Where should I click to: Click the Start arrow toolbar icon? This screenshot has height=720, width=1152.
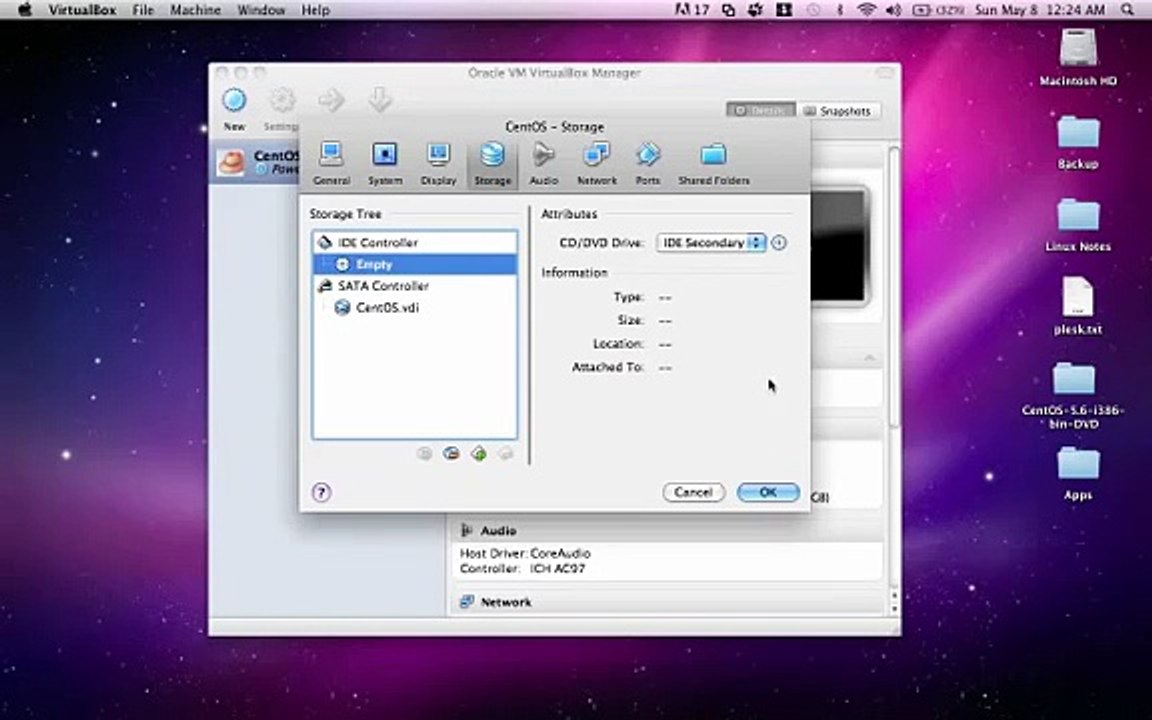(x=331, y=100)
